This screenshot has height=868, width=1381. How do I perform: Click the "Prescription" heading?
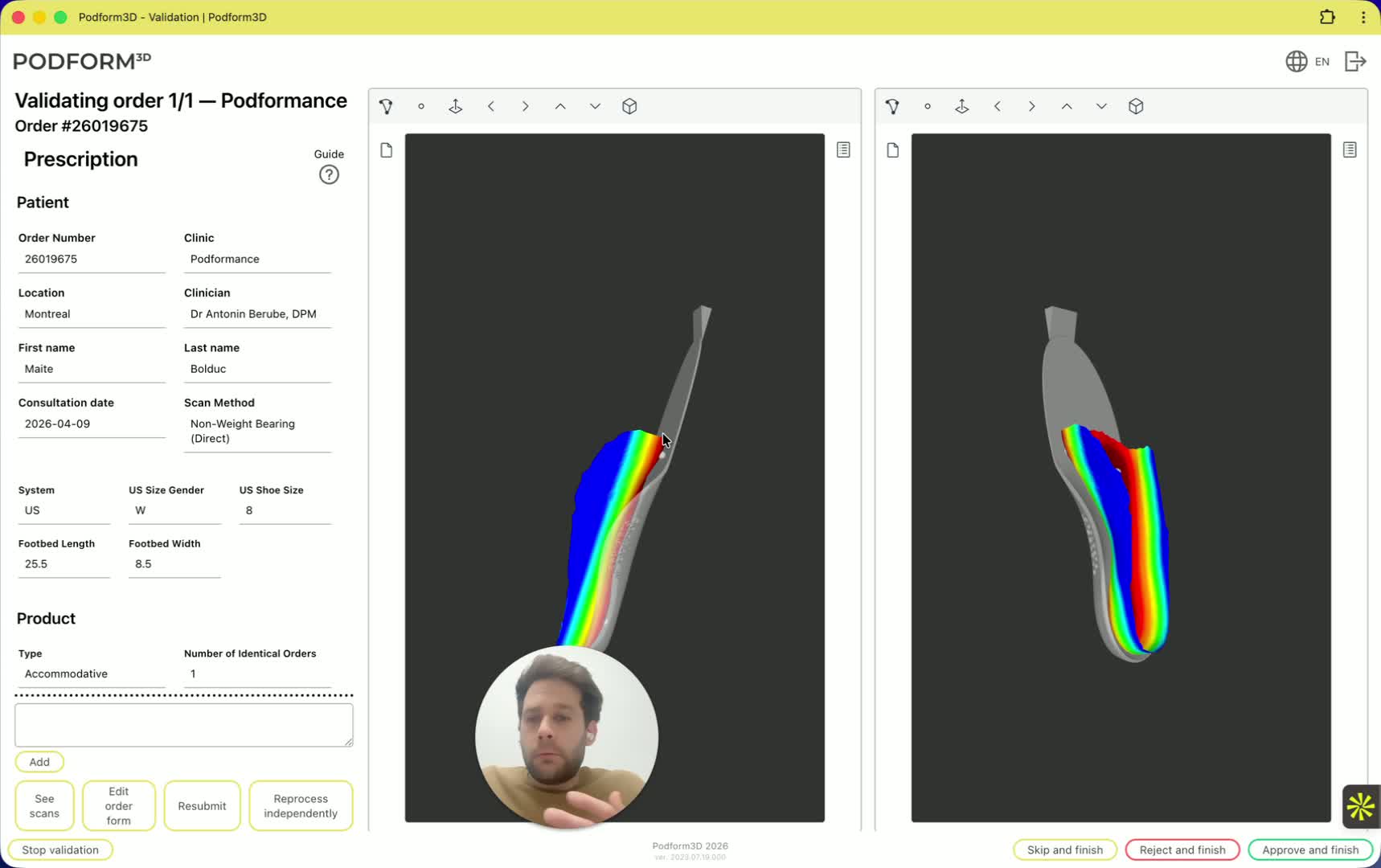(x=80, y=159)
